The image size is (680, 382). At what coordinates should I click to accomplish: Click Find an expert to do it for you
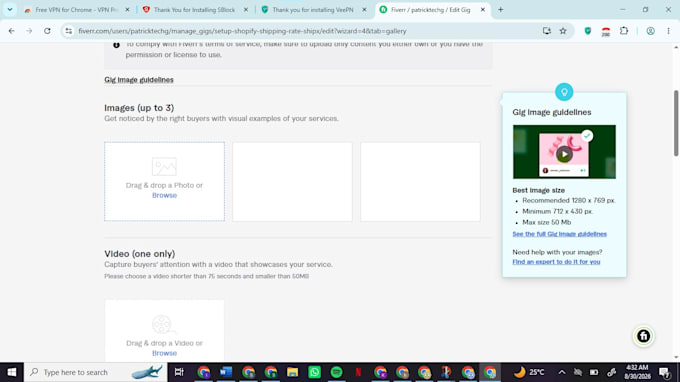tap(556, 261)
